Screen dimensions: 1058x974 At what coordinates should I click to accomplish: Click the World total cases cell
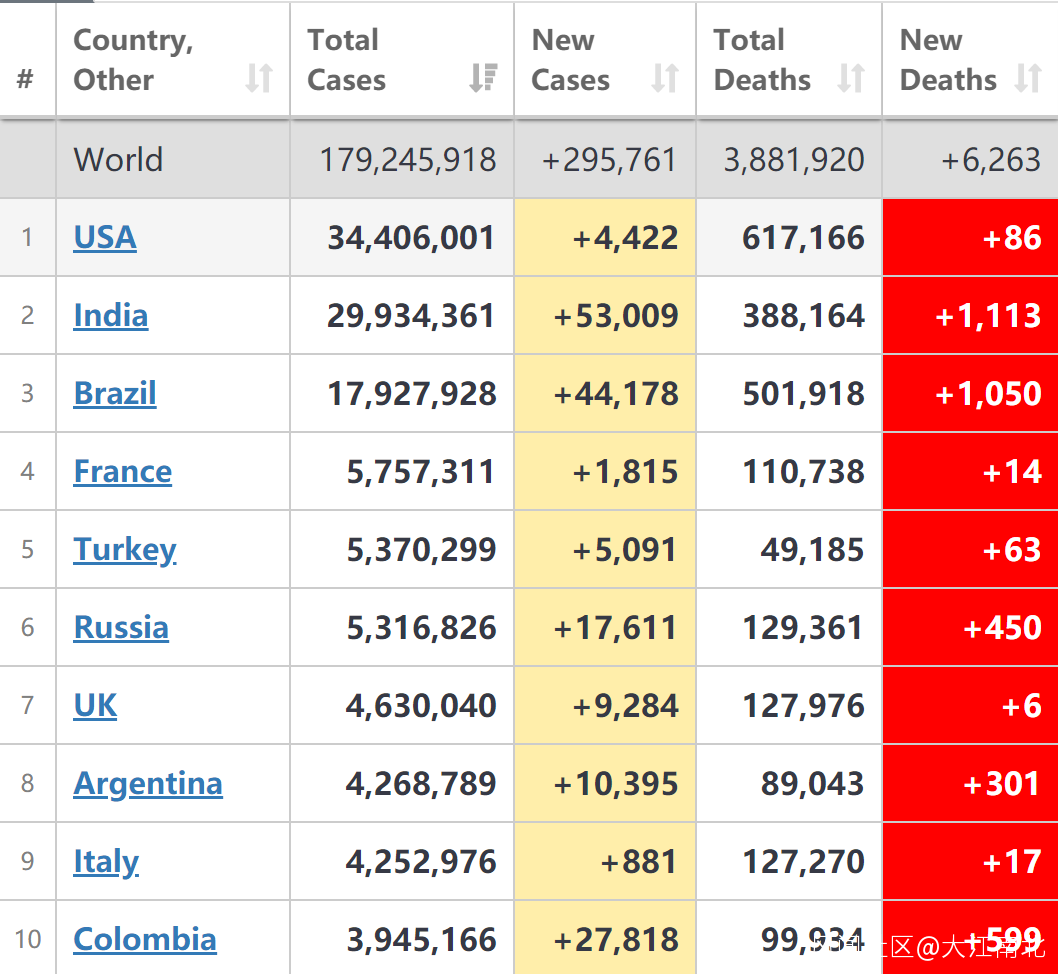[407, 160]
